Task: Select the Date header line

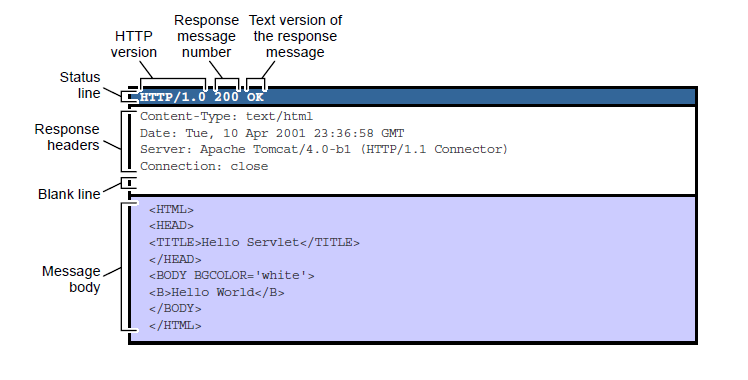Action: pos(272,134)
